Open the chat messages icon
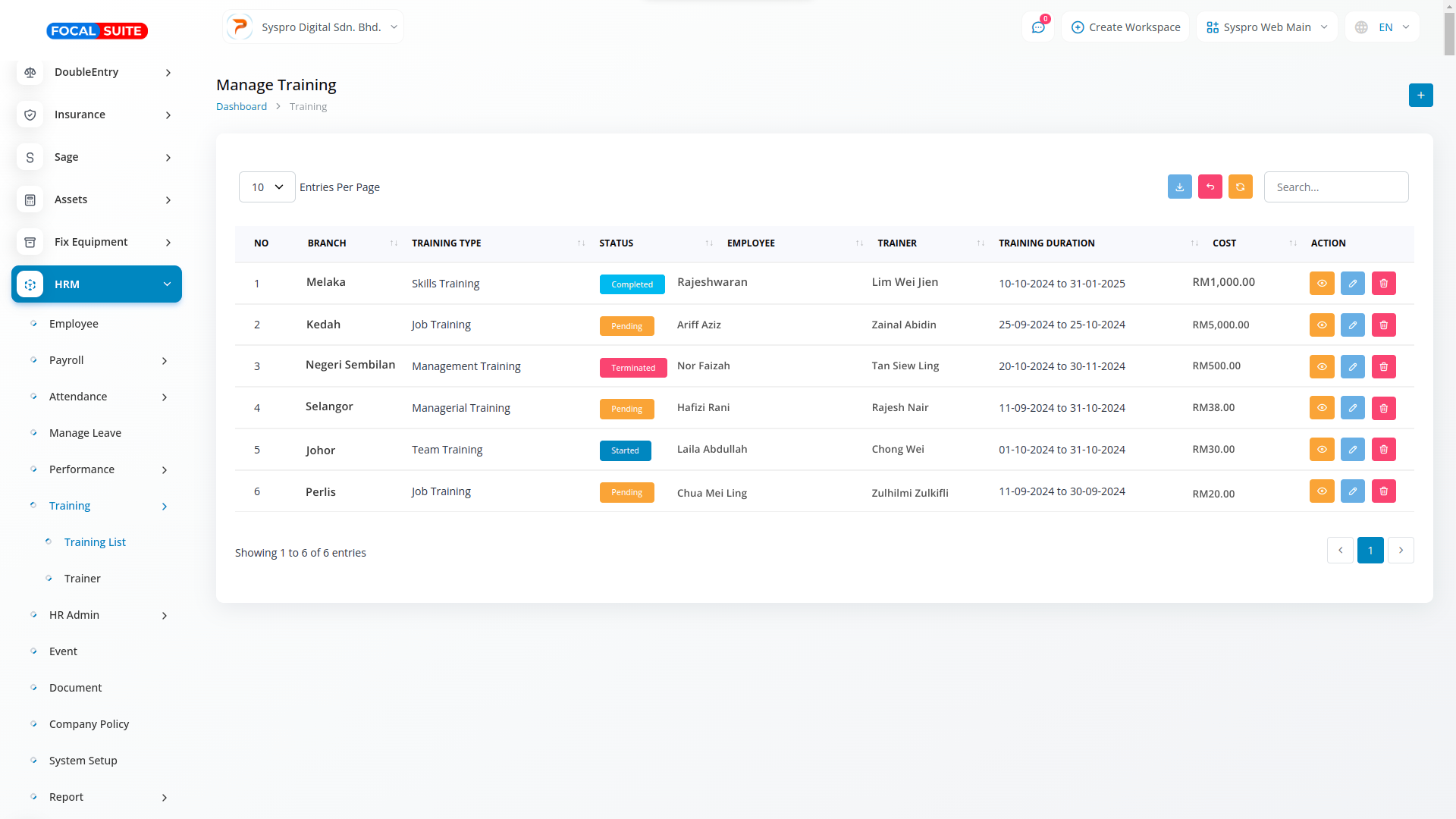 tap(1037, 27)
